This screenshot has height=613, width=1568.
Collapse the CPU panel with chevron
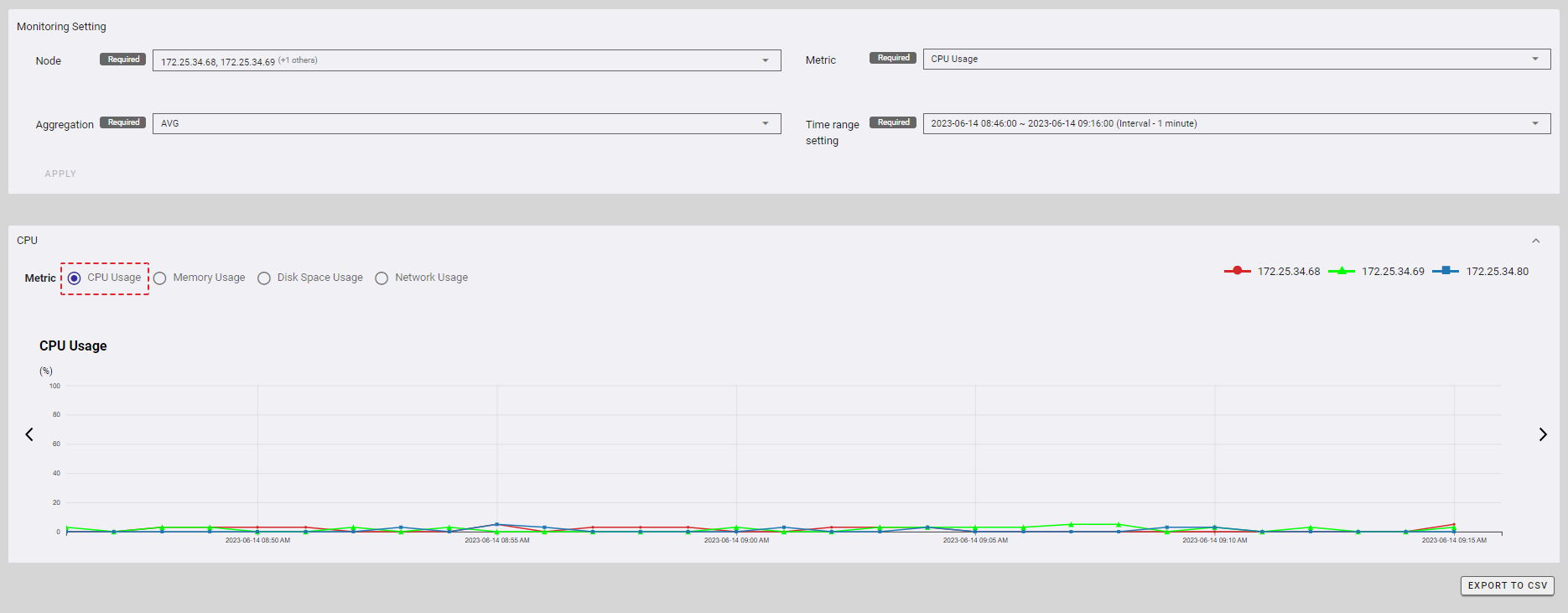(x=1535, y=241)
